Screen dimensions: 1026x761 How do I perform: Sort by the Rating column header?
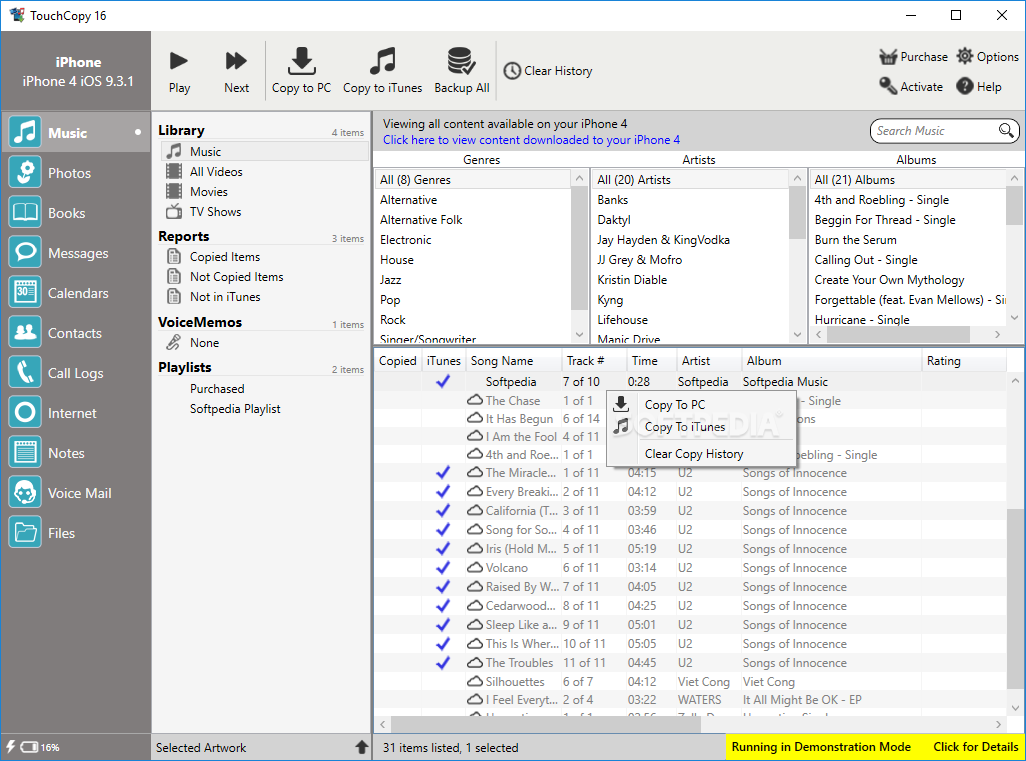point(963,361)
